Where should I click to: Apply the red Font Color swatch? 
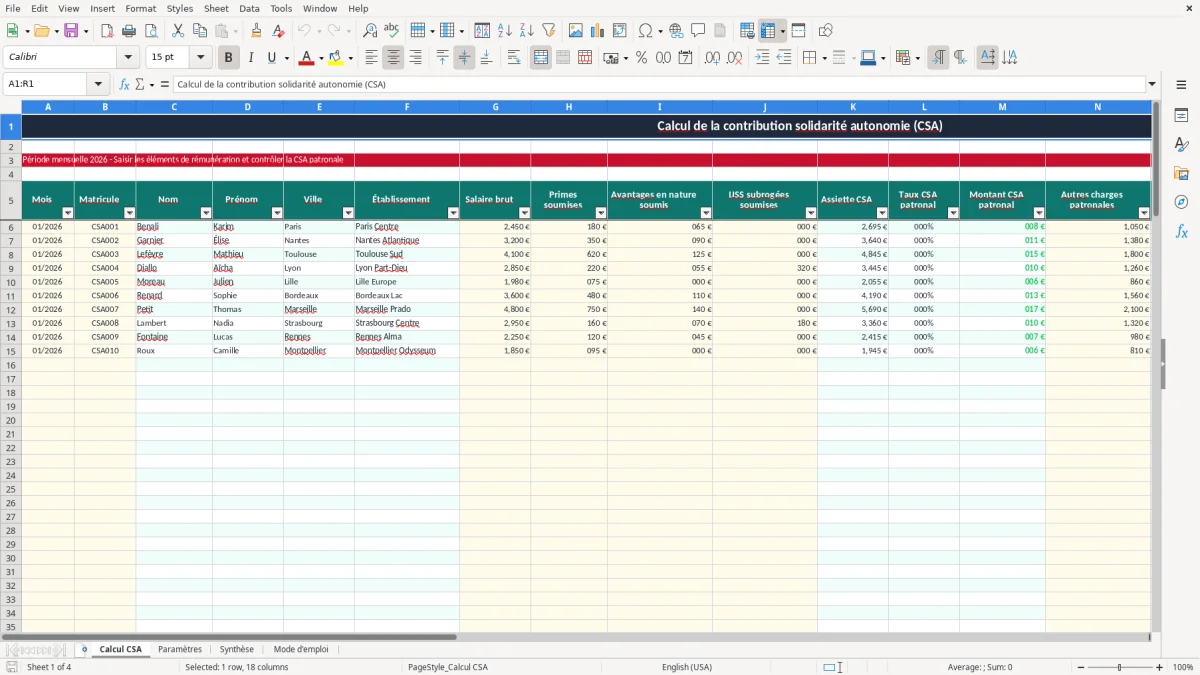307,58
